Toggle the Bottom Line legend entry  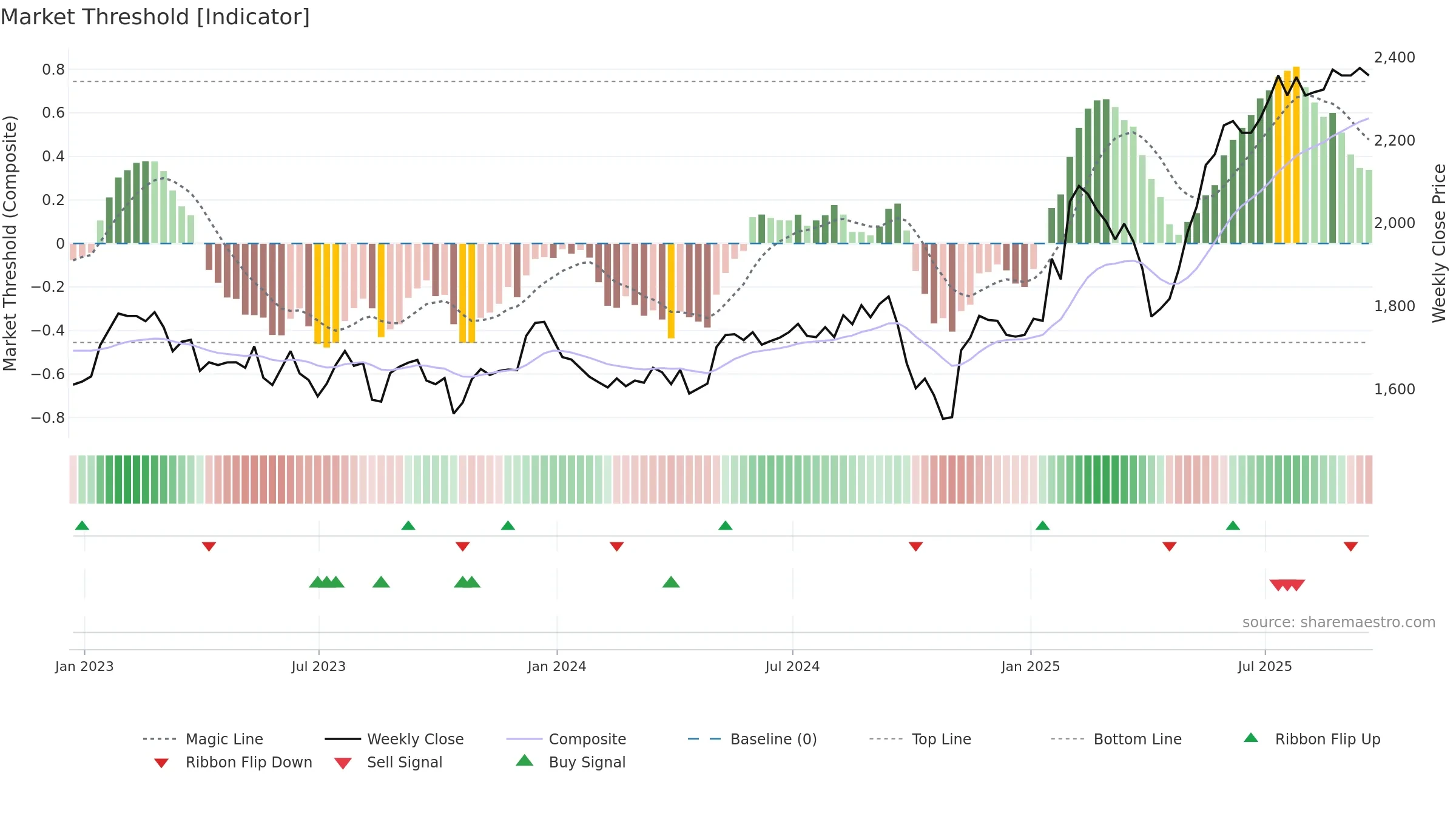click(1116, 739)
